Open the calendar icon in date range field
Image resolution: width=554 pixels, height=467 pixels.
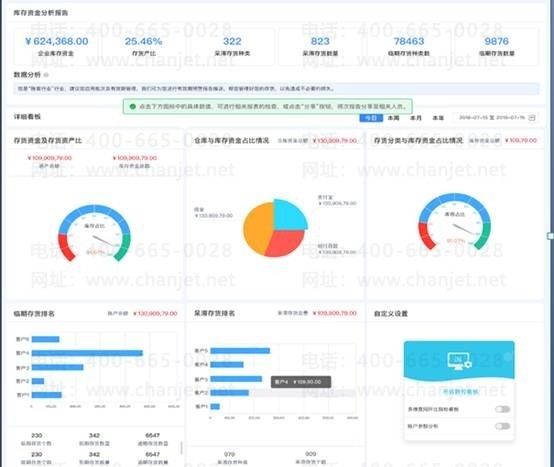tap(531, 118)
